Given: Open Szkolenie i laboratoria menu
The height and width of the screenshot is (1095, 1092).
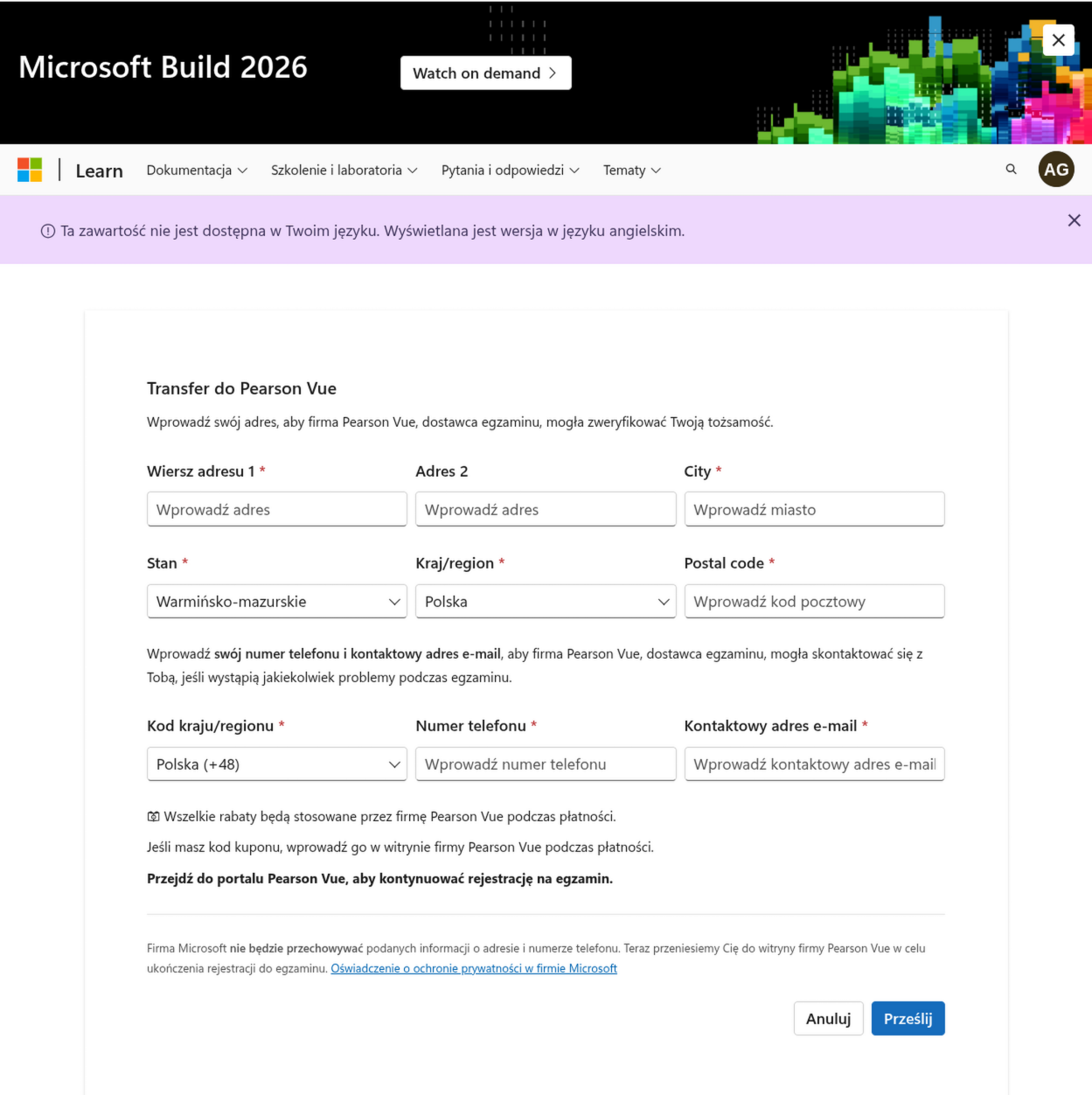Looking at the screenshot, I should click(344, 171).
